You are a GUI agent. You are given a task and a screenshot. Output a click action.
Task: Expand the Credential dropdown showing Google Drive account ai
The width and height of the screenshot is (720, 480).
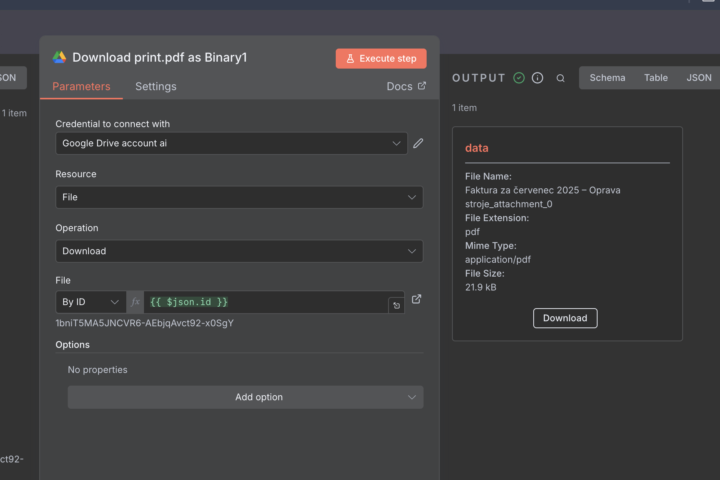[231, 143]
